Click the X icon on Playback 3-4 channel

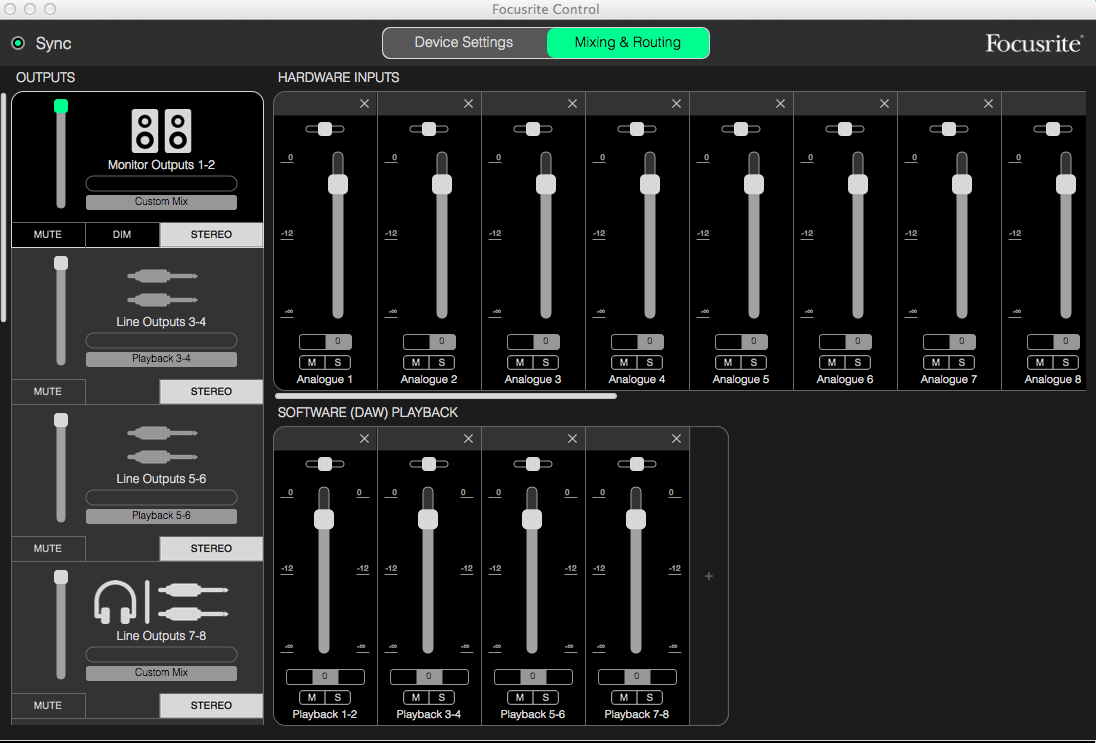[x=468, y=439]
